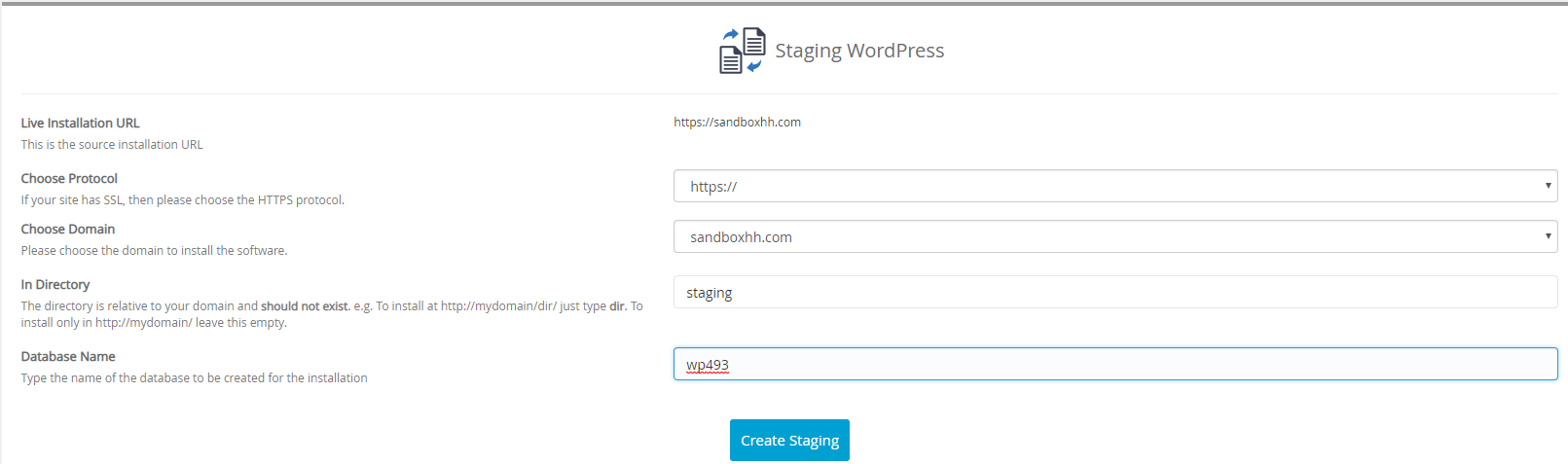
Task: Click the live URL https://sandboxhh.com text
Action: click(737, 123)
